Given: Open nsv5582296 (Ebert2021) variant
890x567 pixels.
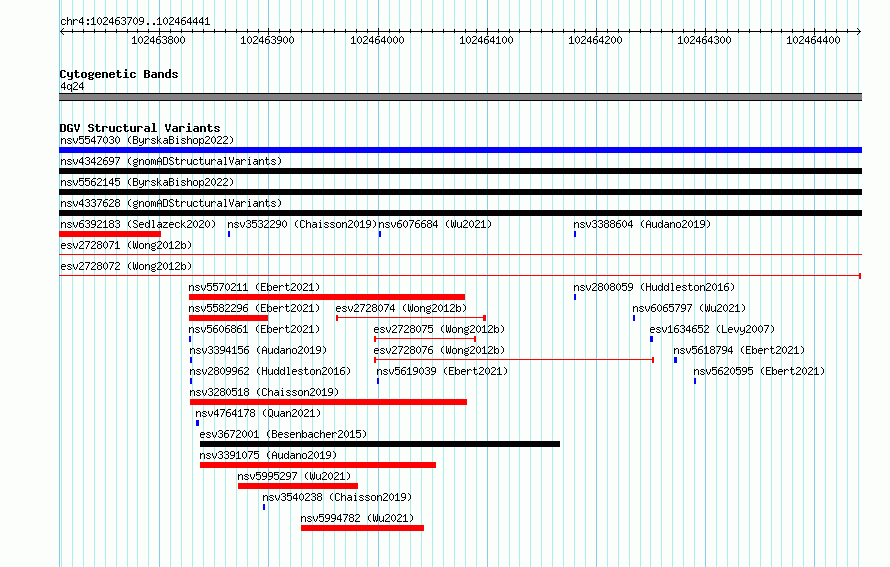Looking at the screenshot, I should click(x=254, y=308).
